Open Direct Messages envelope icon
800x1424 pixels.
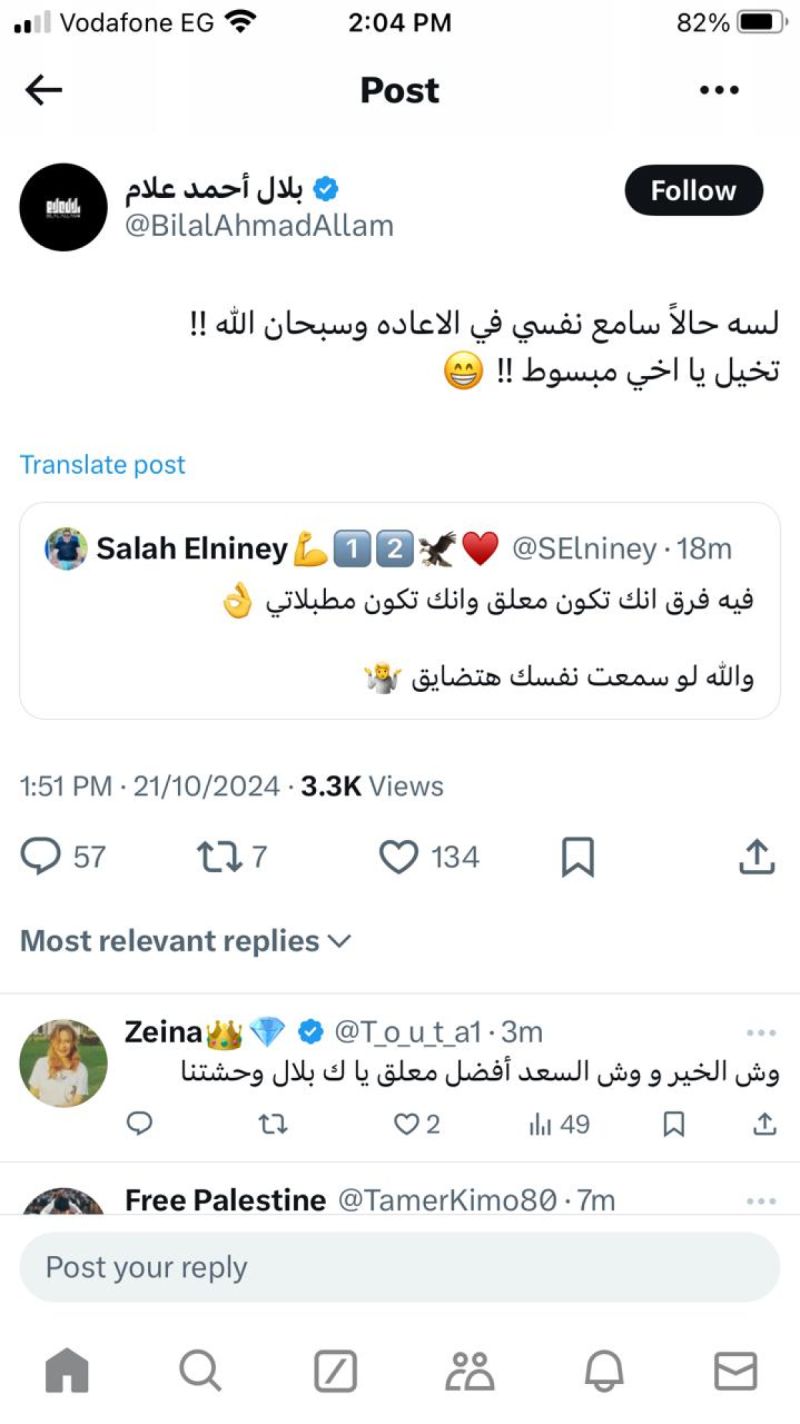point(737,1370)
